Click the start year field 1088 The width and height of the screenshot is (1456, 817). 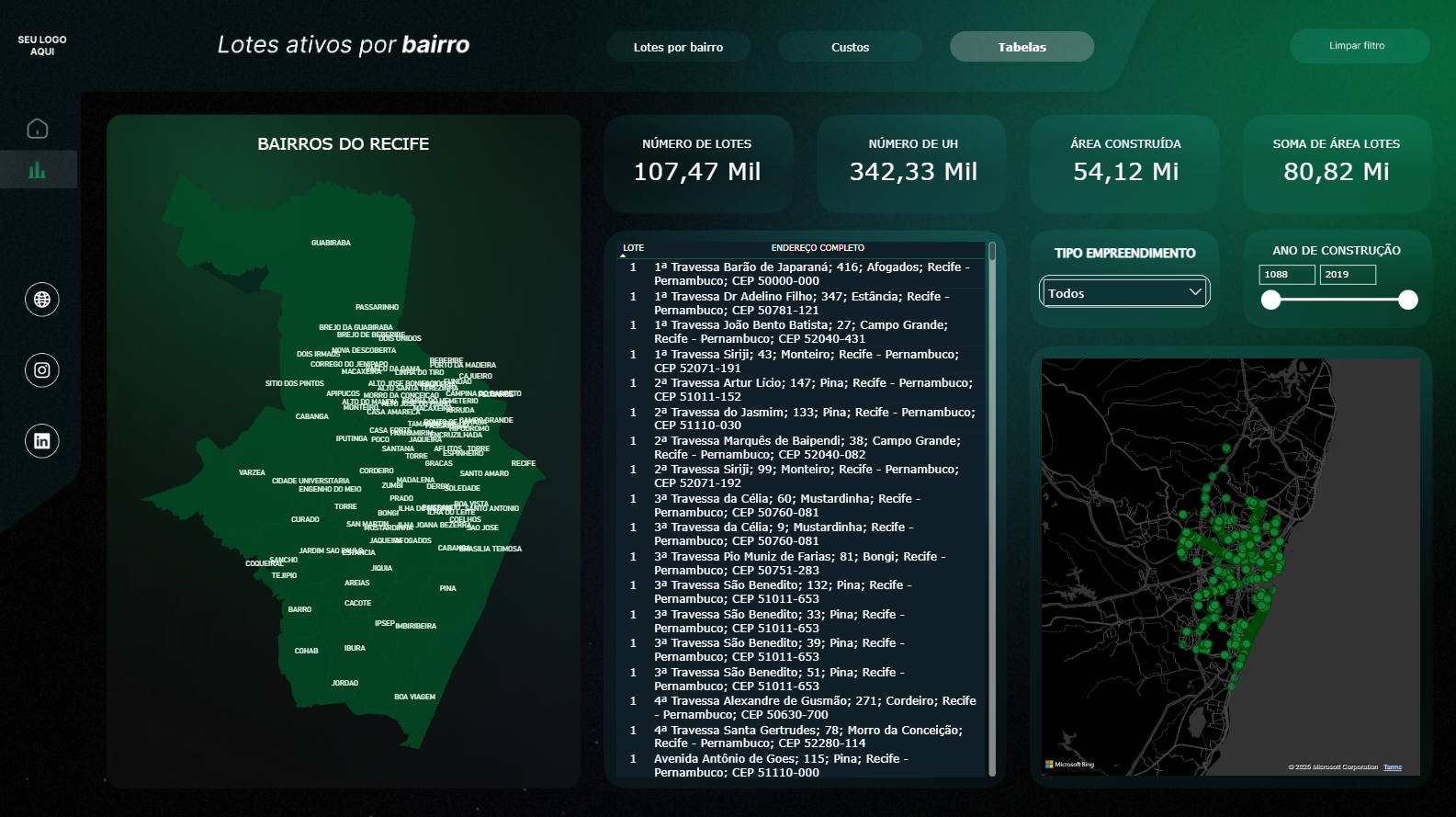[1287, 274]
